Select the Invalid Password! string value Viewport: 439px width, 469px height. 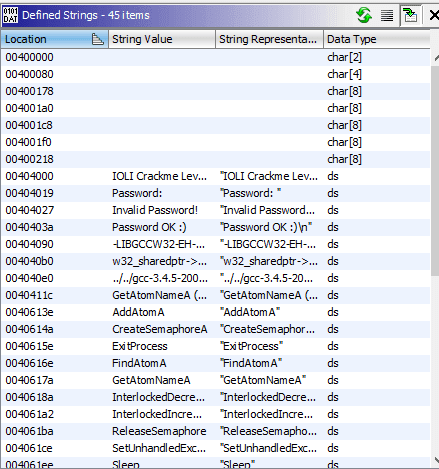click(155, 210)
